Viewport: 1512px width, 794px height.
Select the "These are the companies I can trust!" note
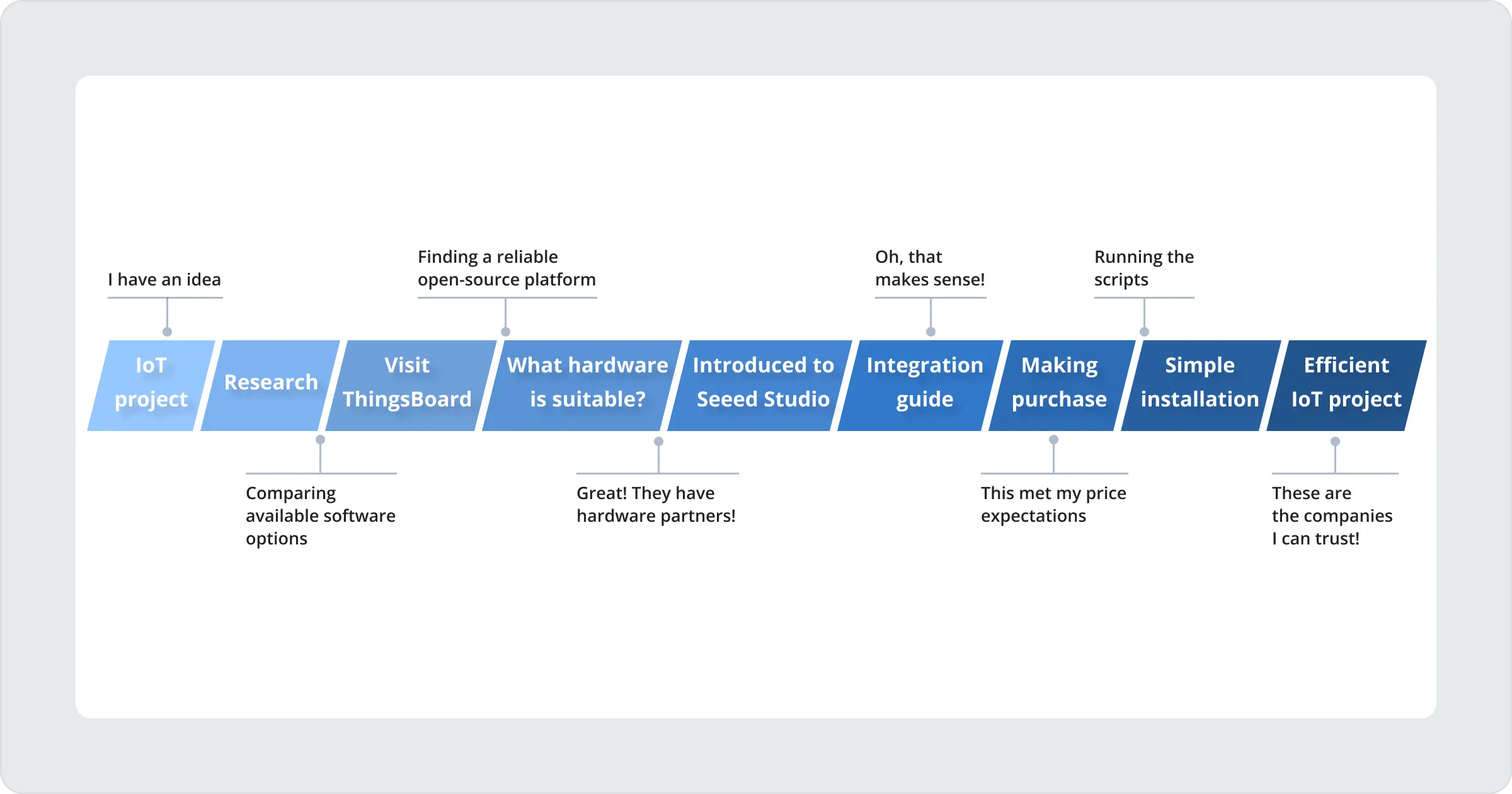1332,515
